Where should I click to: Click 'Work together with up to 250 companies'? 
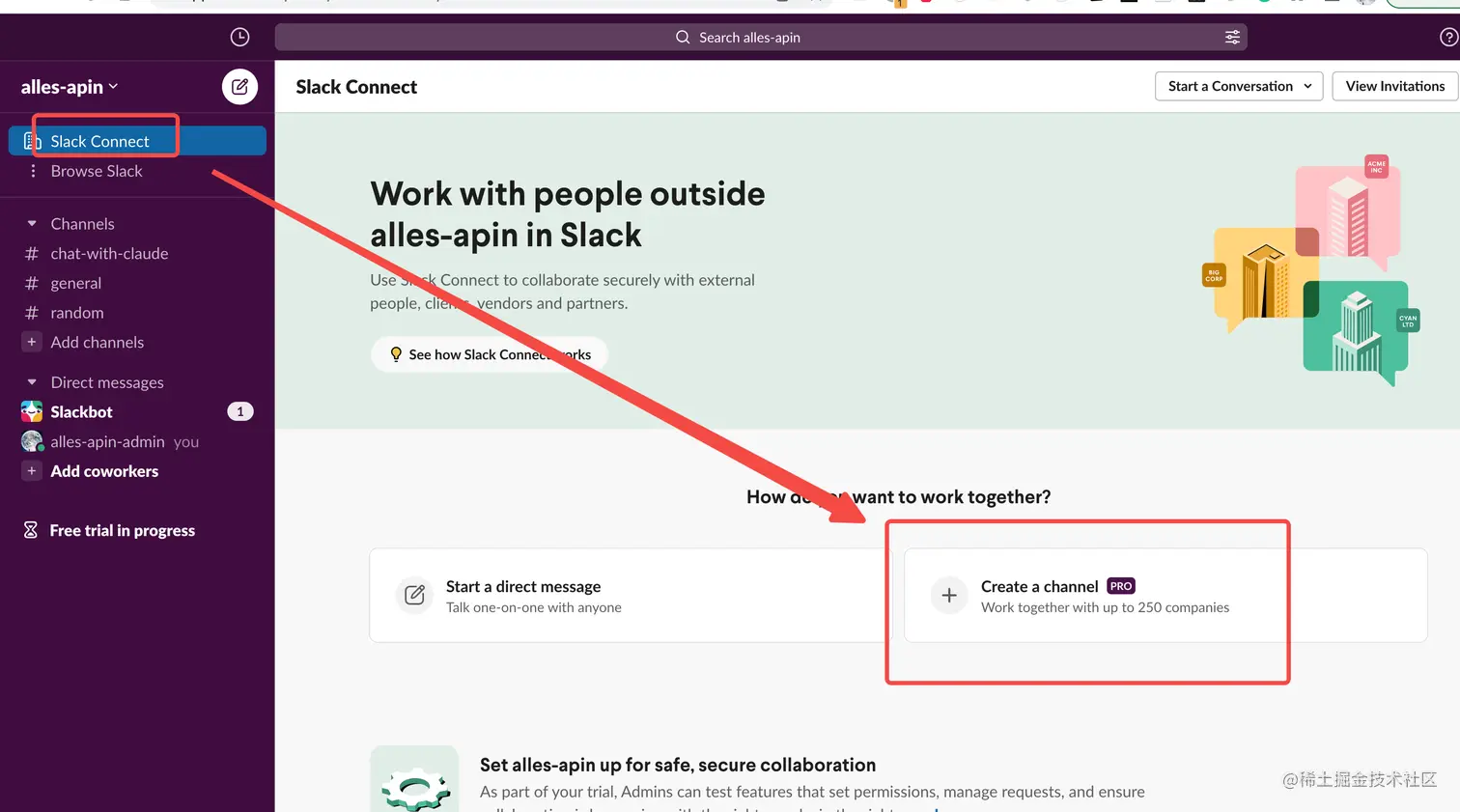(1105, 607)
